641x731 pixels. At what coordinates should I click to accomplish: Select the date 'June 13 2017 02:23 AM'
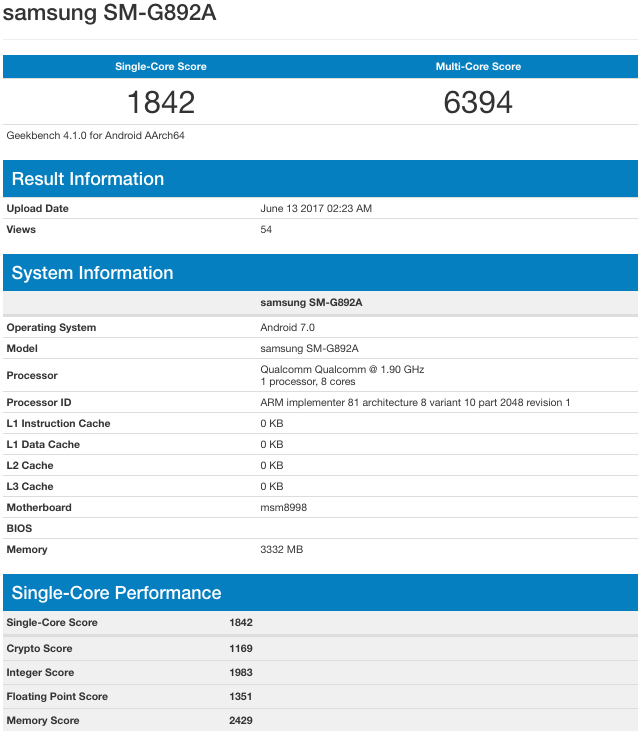tap(316, 208)
